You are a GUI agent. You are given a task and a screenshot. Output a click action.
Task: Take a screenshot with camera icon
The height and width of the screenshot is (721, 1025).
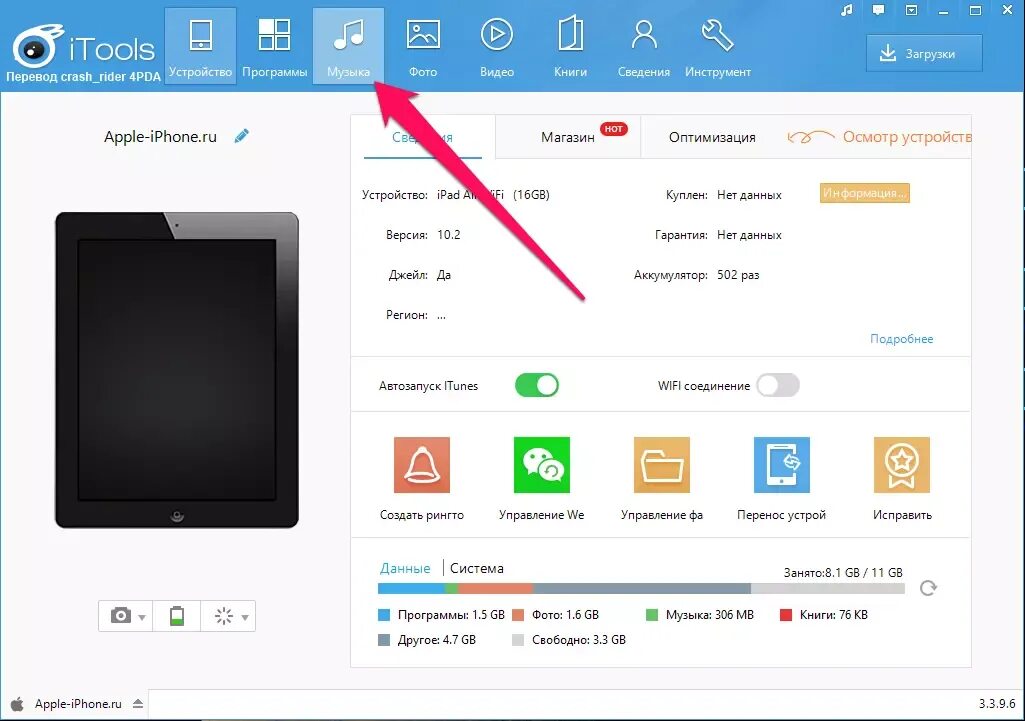coord(120,616)
